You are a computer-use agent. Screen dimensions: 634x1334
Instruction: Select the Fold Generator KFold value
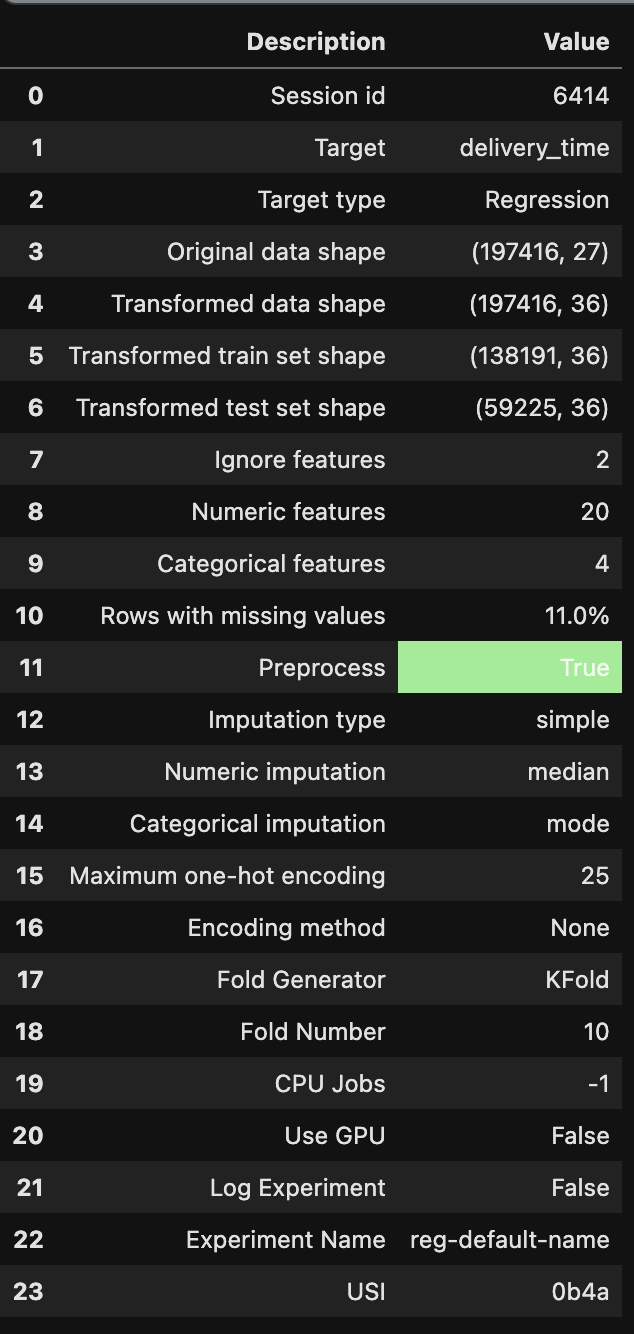click(x=577, y=980)
